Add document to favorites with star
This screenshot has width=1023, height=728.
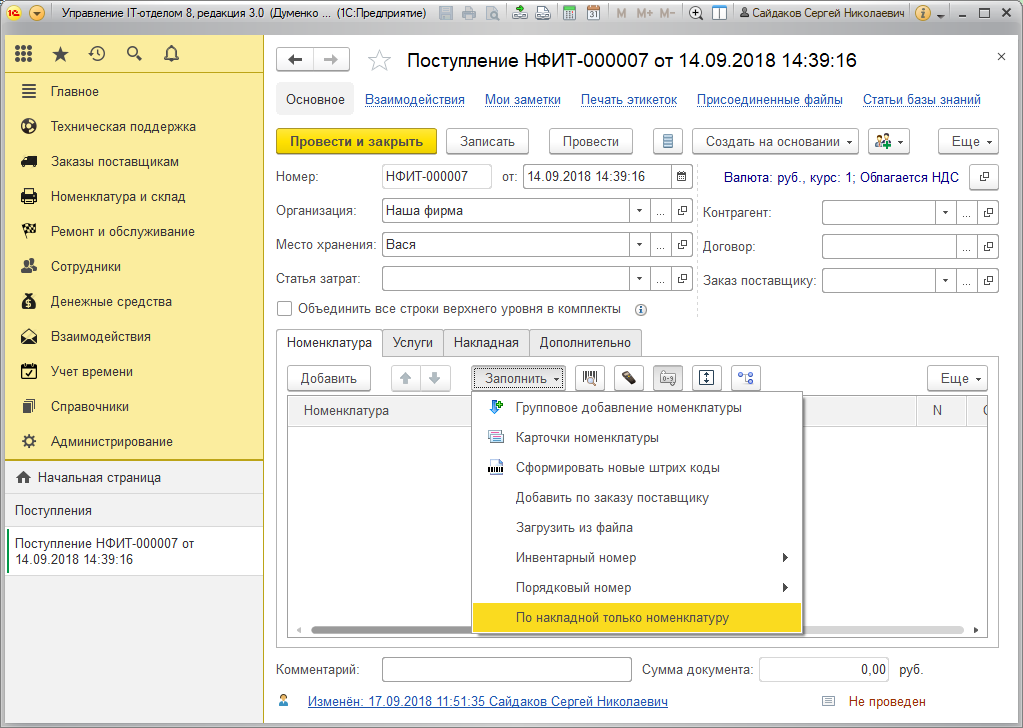(379, 61)
